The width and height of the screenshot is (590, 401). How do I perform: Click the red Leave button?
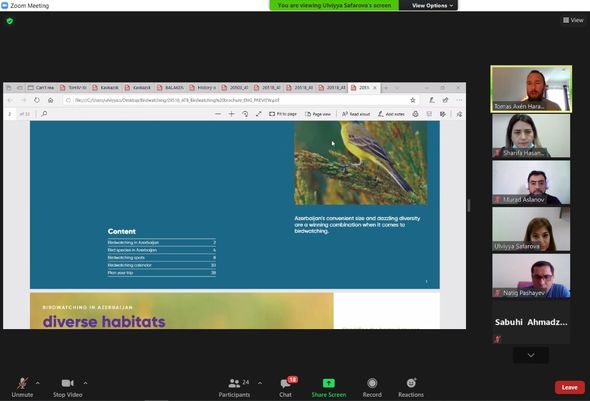coord(570,387)
